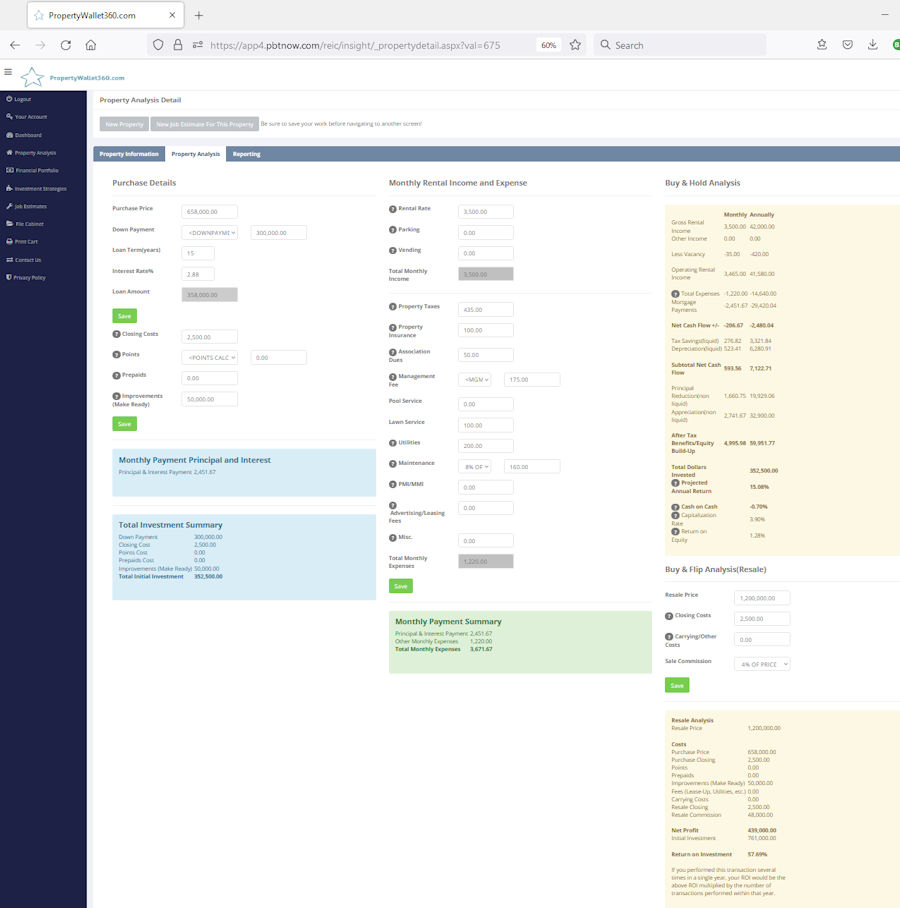Image resolution: width=900 pixels, height=908 pixels.
Task: Open Investment Strategies in the sidebar
Action: pos(36,189)
